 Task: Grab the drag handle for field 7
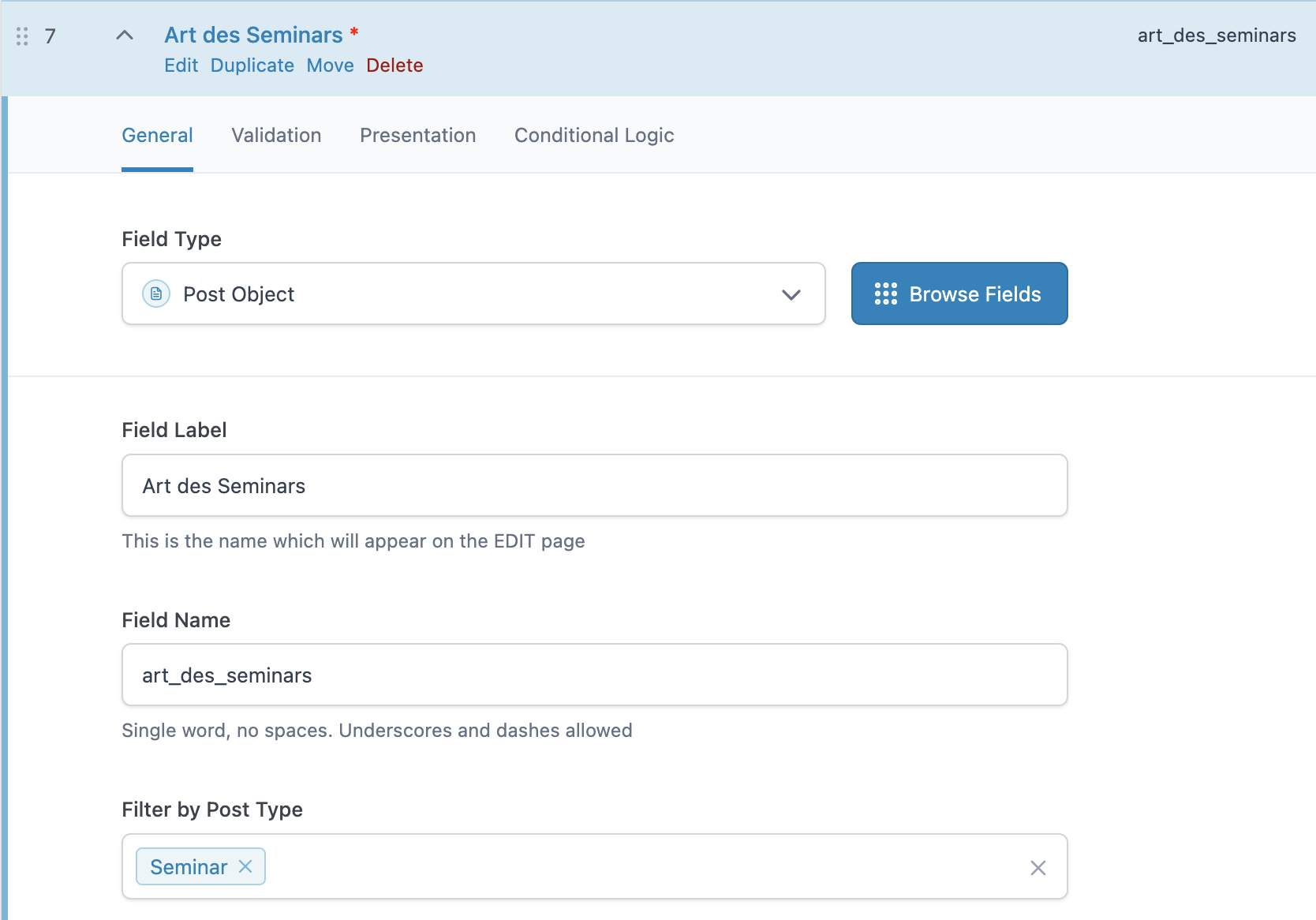pos(22,36)
